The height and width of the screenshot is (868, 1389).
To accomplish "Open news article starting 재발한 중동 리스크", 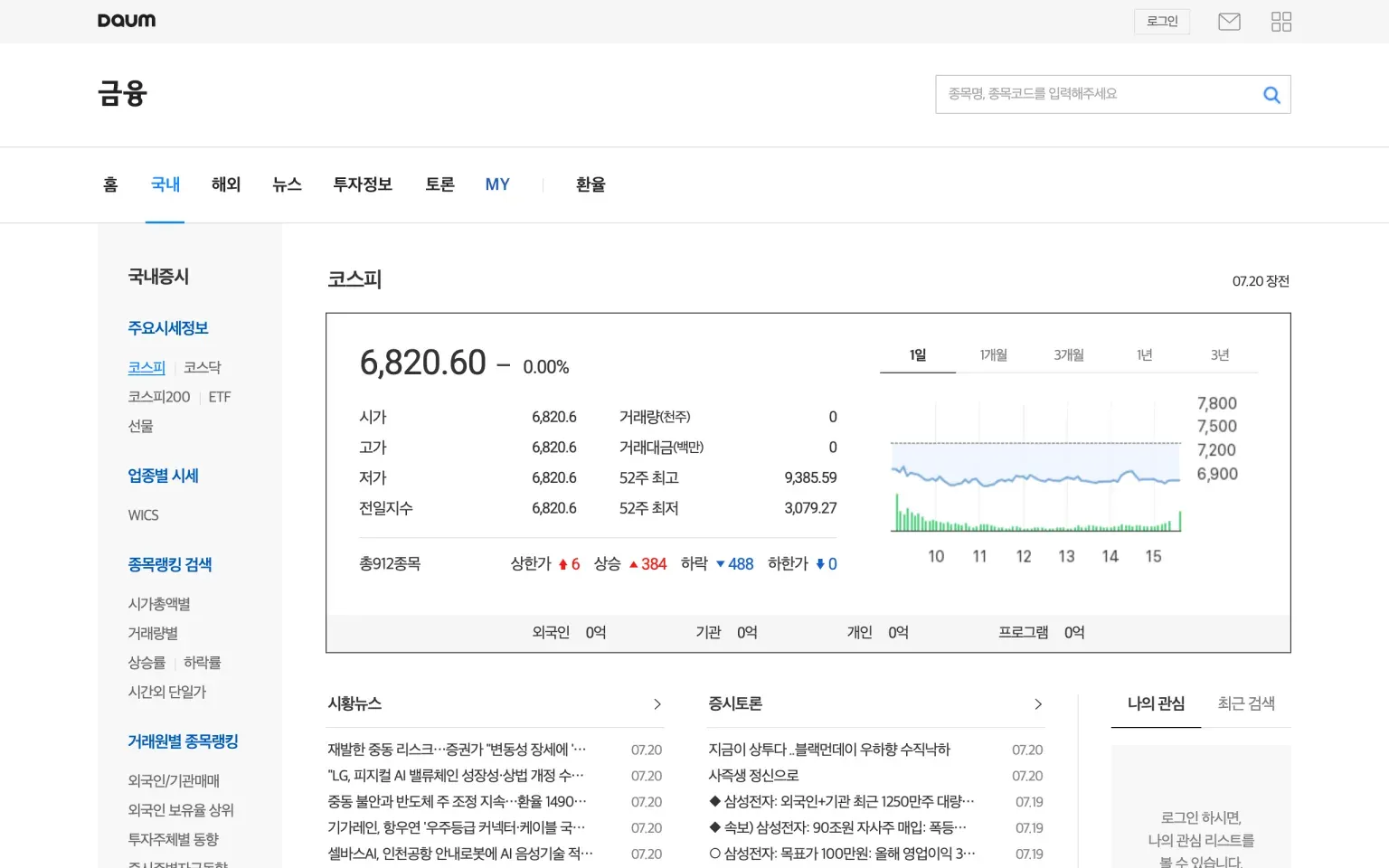I will 457,750.
